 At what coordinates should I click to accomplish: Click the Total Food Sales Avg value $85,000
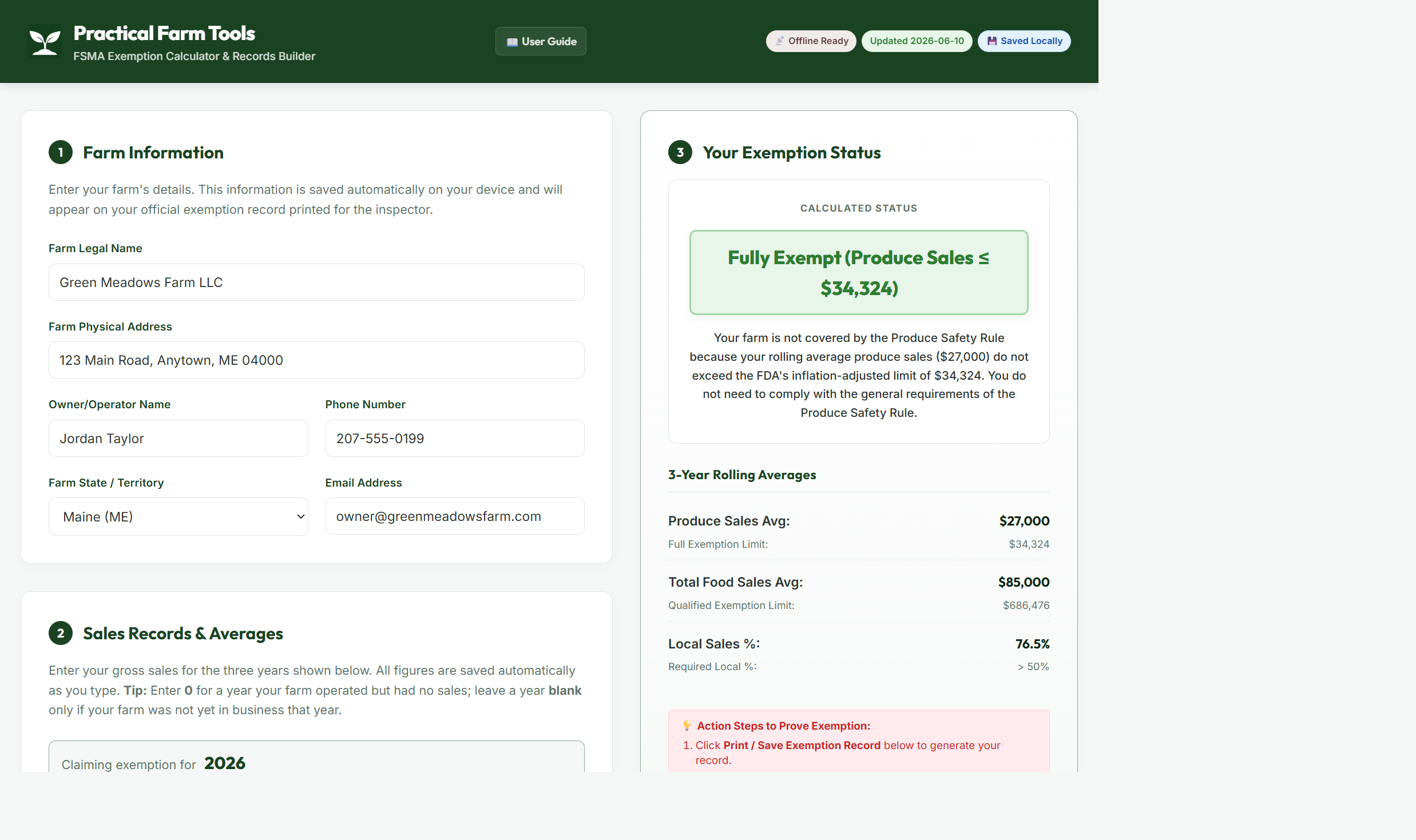point(1024,582)
